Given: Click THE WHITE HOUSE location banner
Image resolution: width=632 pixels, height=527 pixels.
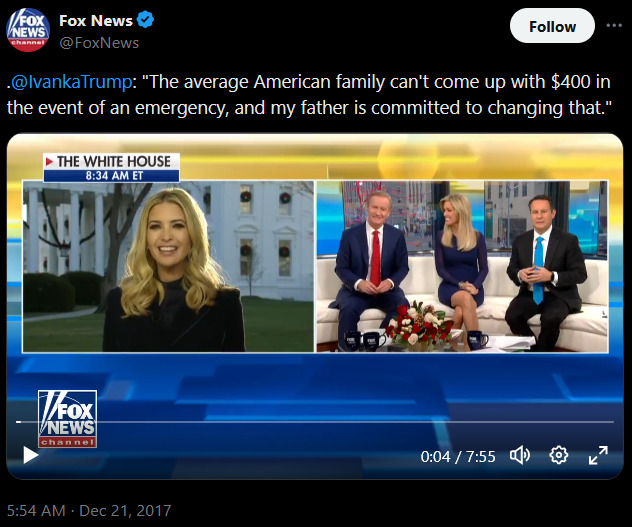Looking at the screenshot, I should click(111, 161).
